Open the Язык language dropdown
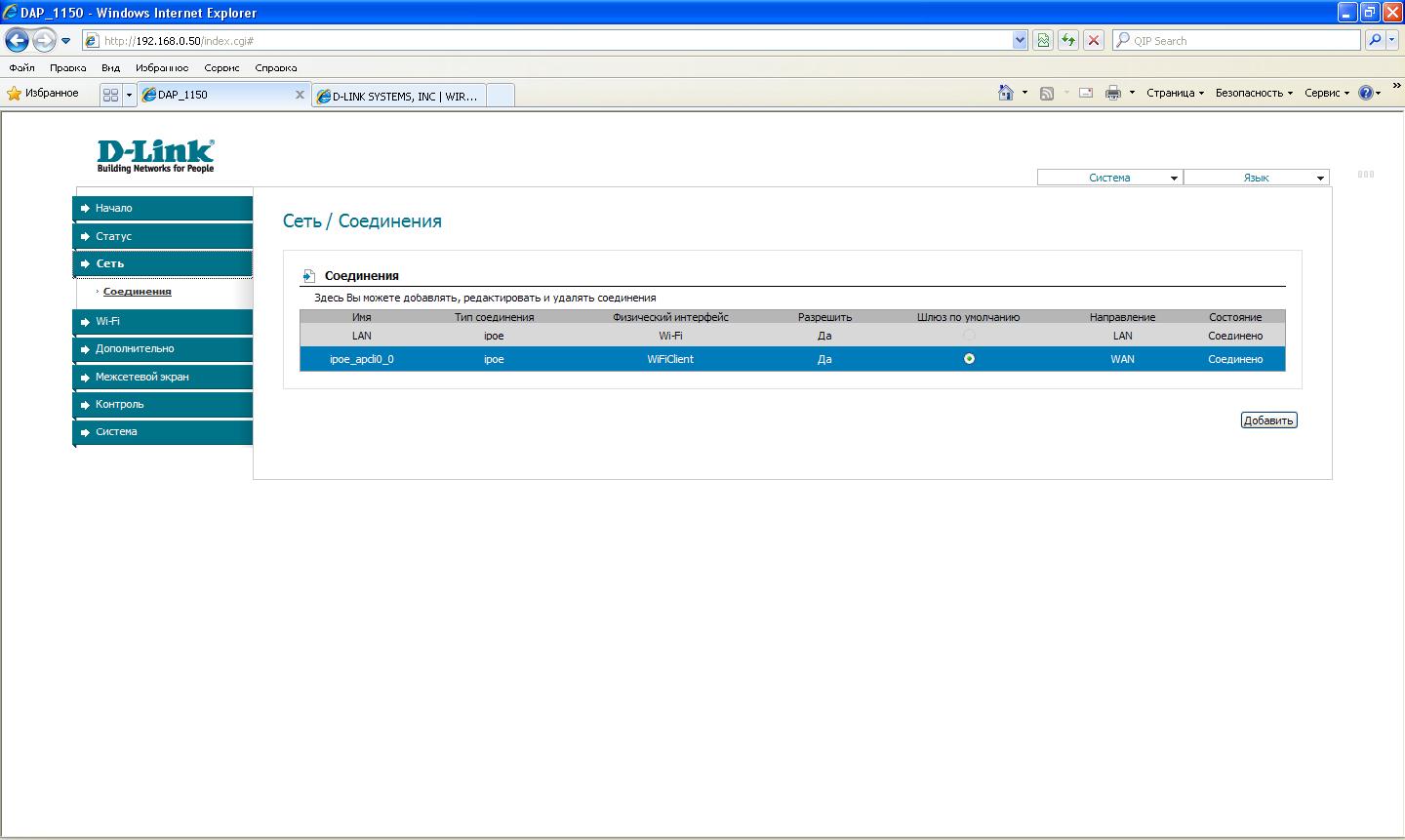Viewport: 1405px width, 840px height. (1256, 178)
